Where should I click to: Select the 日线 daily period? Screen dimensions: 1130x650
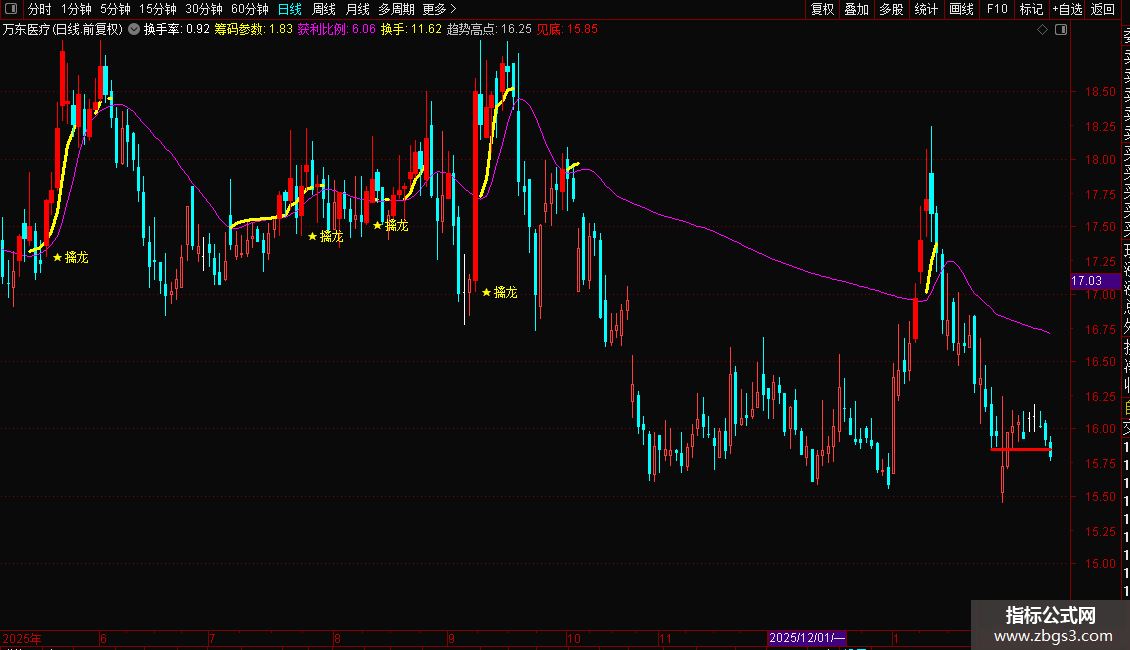tap(290, 9)
